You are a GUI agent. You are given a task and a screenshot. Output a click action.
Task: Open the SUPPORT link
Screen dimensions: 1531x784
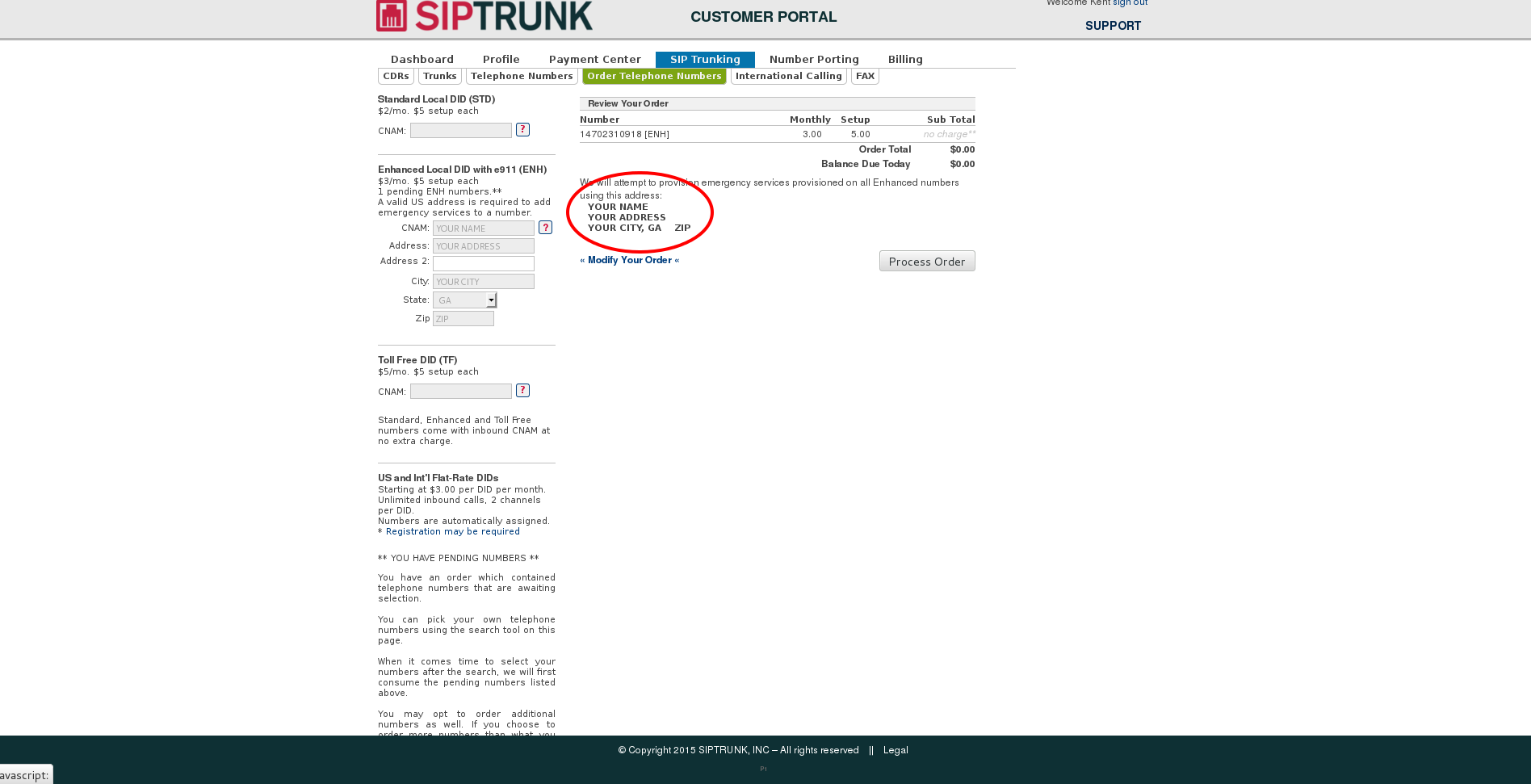pyautogui.click(x=1113, y=26)
